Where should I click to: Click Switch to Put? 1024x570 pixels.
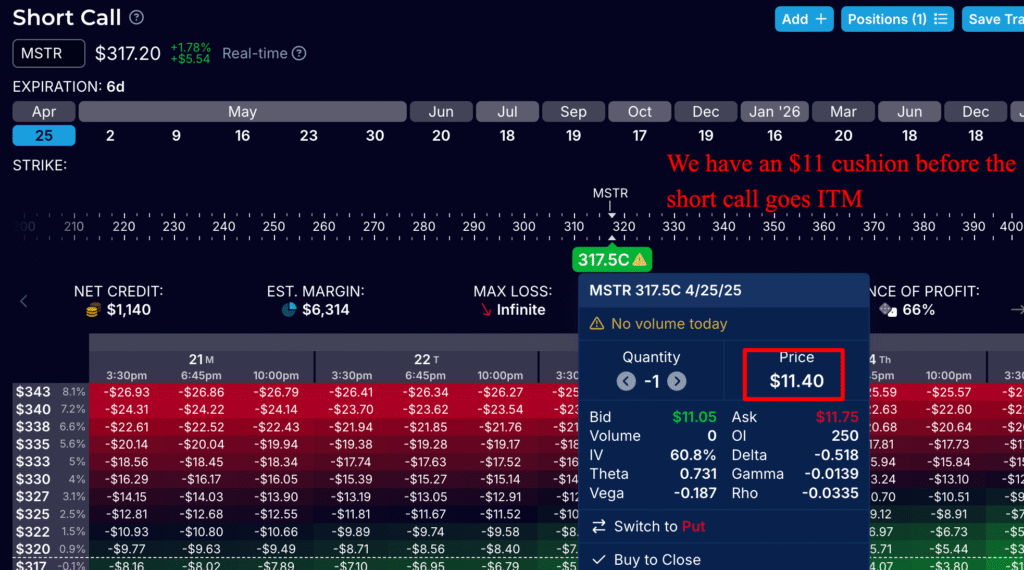[659, 526]
